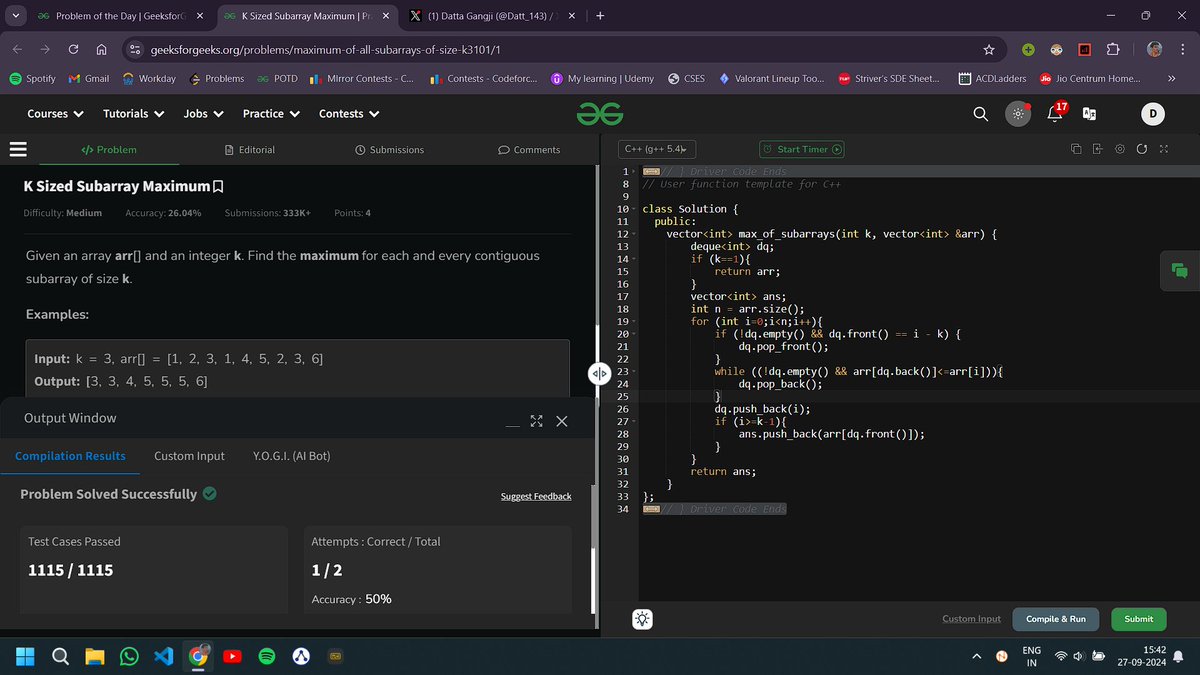Open the editor settings gear icon
Screen dimensions: 1200x675
(x=1119, y=149)
